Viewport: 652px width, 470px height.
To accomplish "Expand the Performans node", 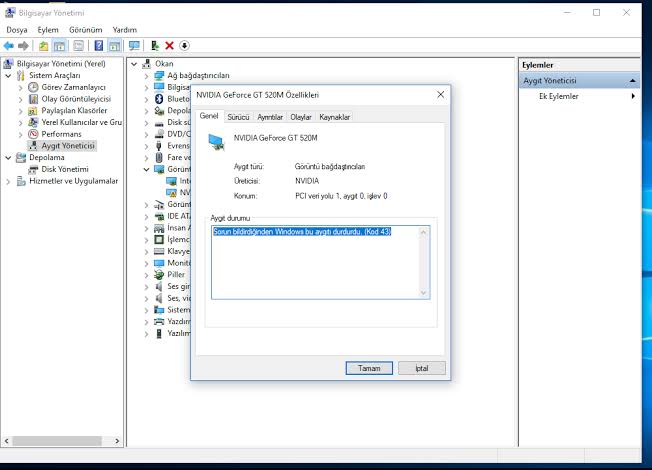I will pyautogui.click(x=20, y=134).
